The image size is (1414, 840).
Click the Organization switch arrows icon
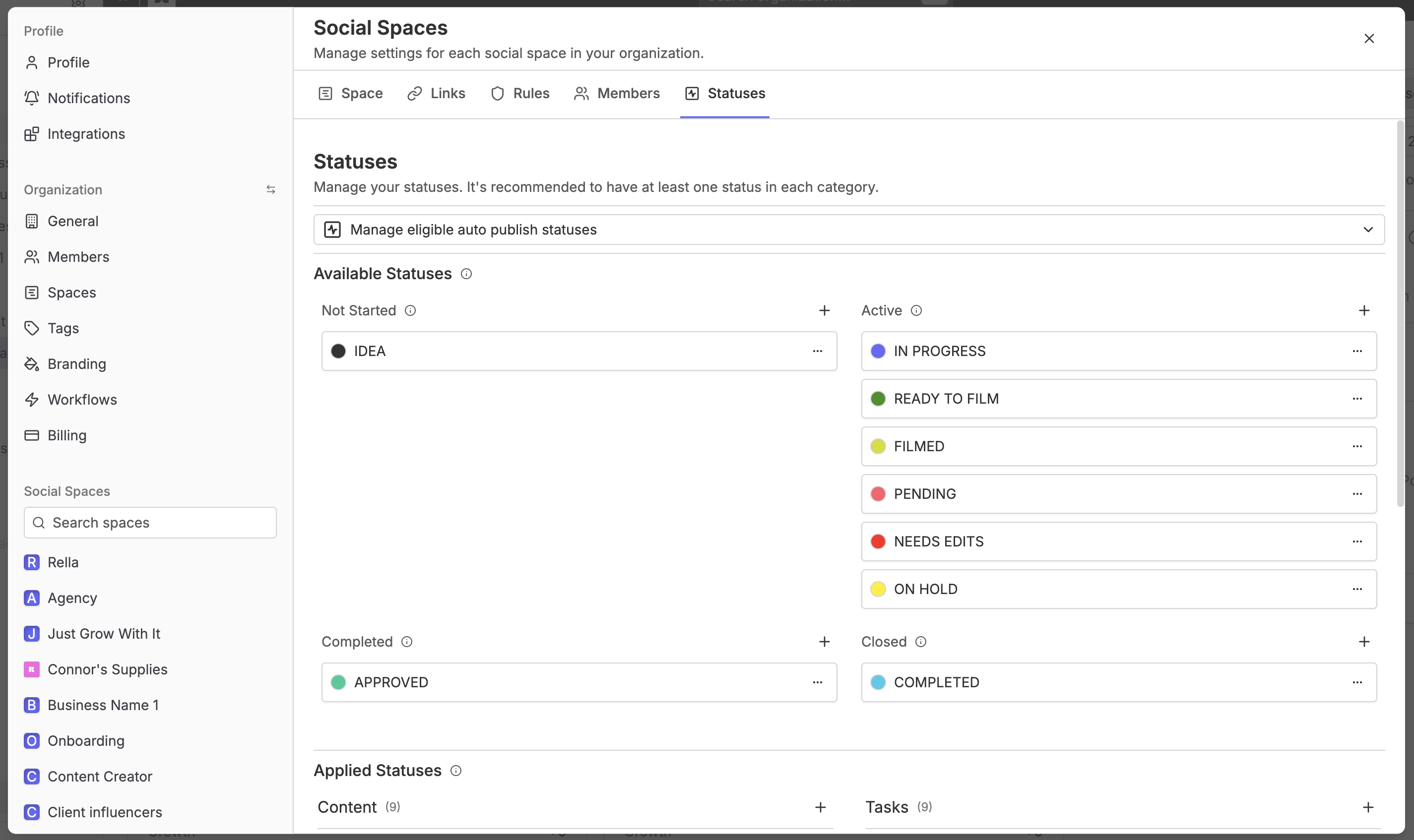pyautogui.click(x=271, y=189)
